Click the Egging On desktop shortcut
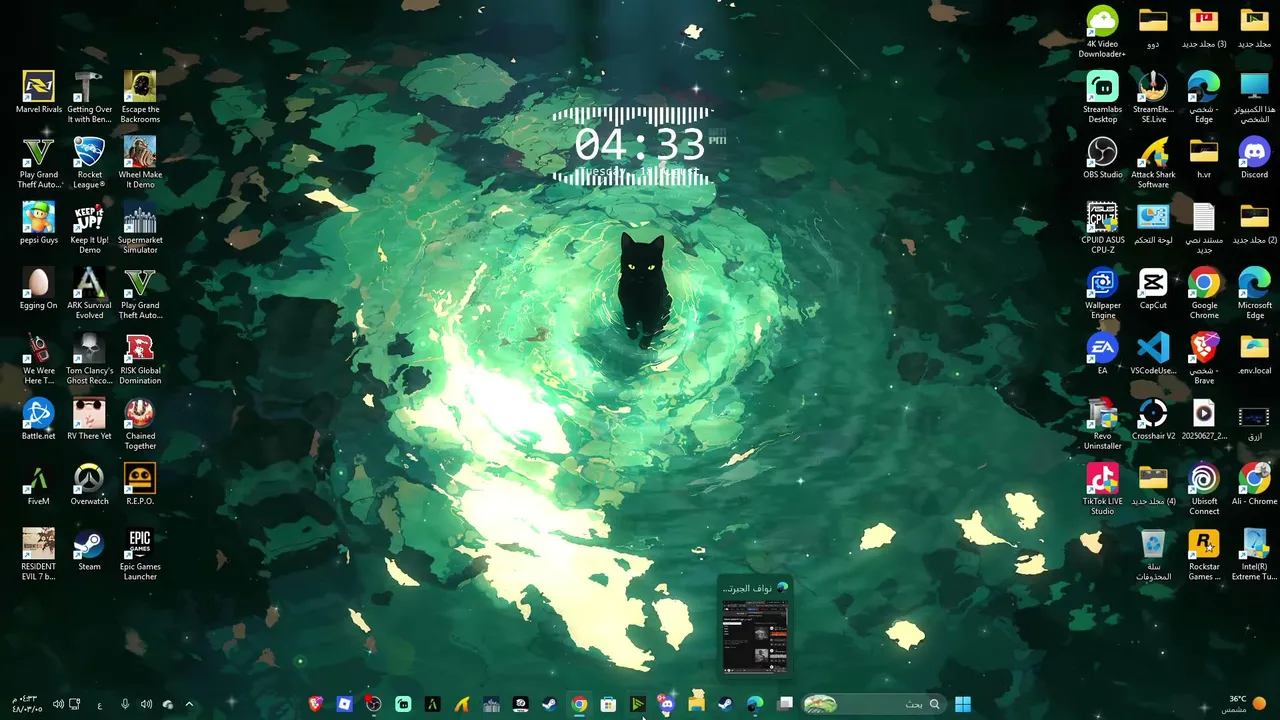 point(39,289)
